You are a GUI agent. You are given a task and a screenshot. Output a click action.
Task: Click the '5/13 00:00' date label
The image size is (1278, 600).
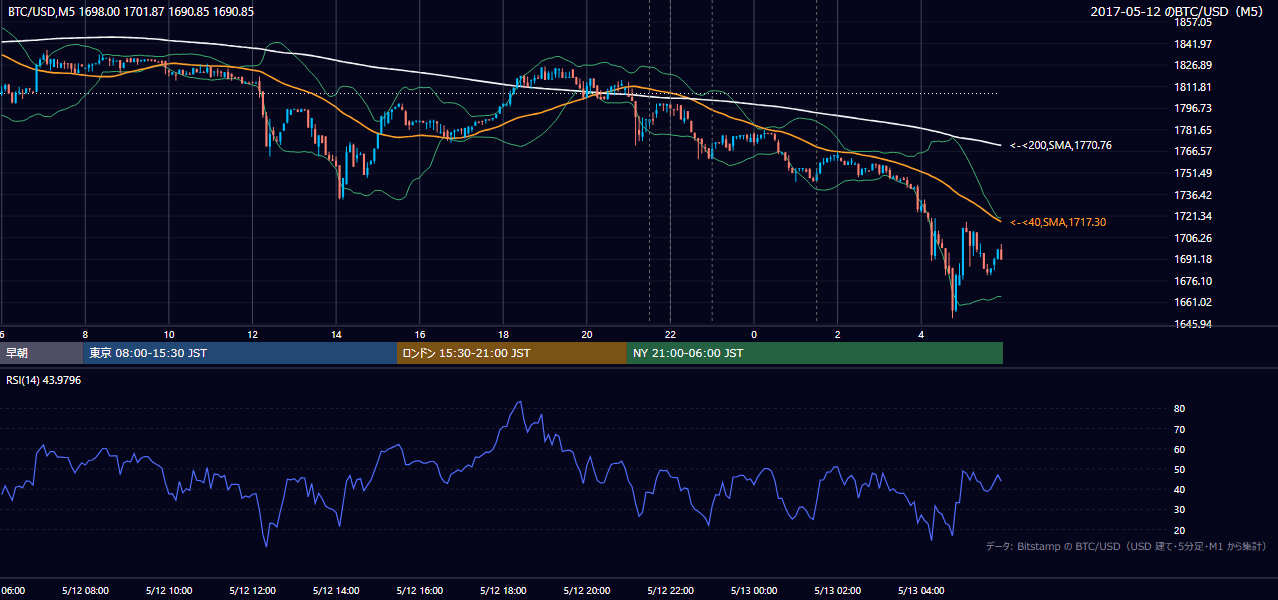pos(753,590)
